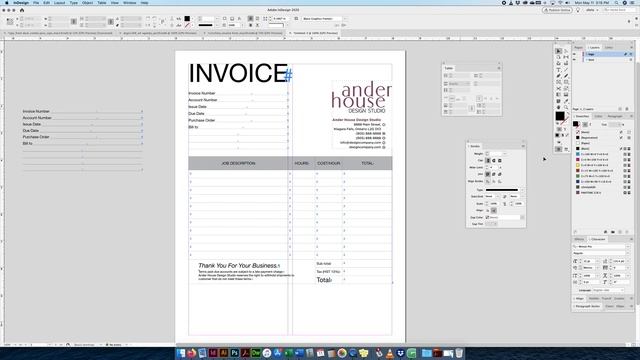Open the Table menu
The image size is (640, 360).
pos(102,2)
